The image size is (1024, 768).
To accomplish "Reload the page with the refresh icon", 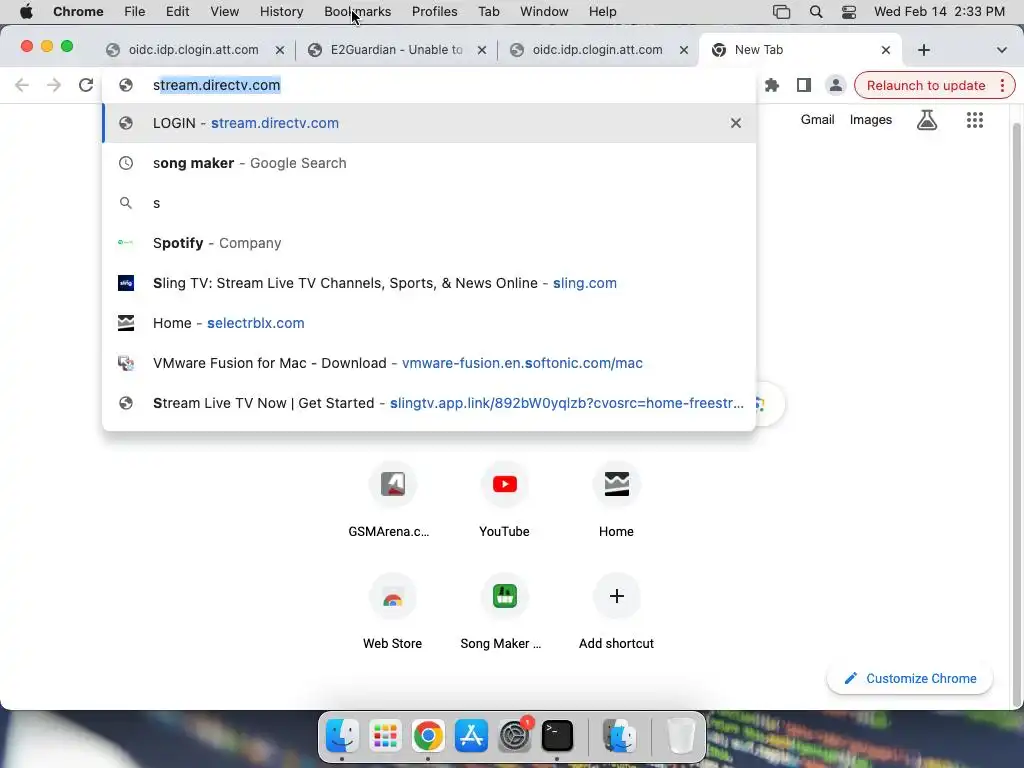I will click(86, 85).
